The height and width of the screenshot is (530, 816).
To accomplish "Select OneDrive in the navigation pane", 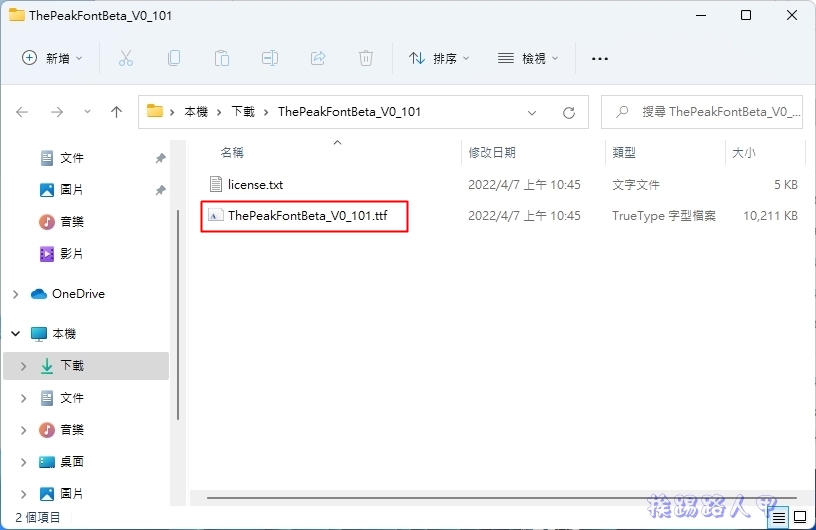I will click(x=78, y=294).
